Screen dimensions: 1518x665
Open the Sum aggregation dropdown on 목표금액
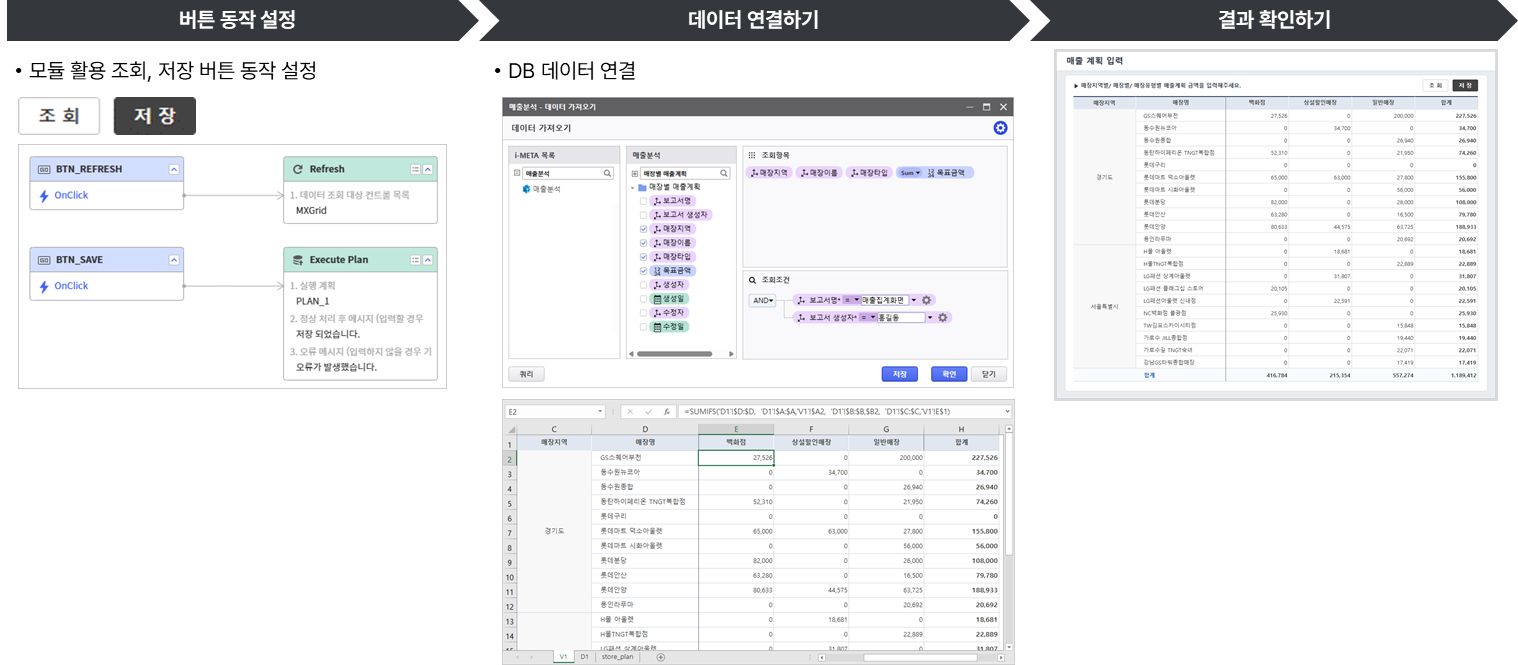point(910,173)
